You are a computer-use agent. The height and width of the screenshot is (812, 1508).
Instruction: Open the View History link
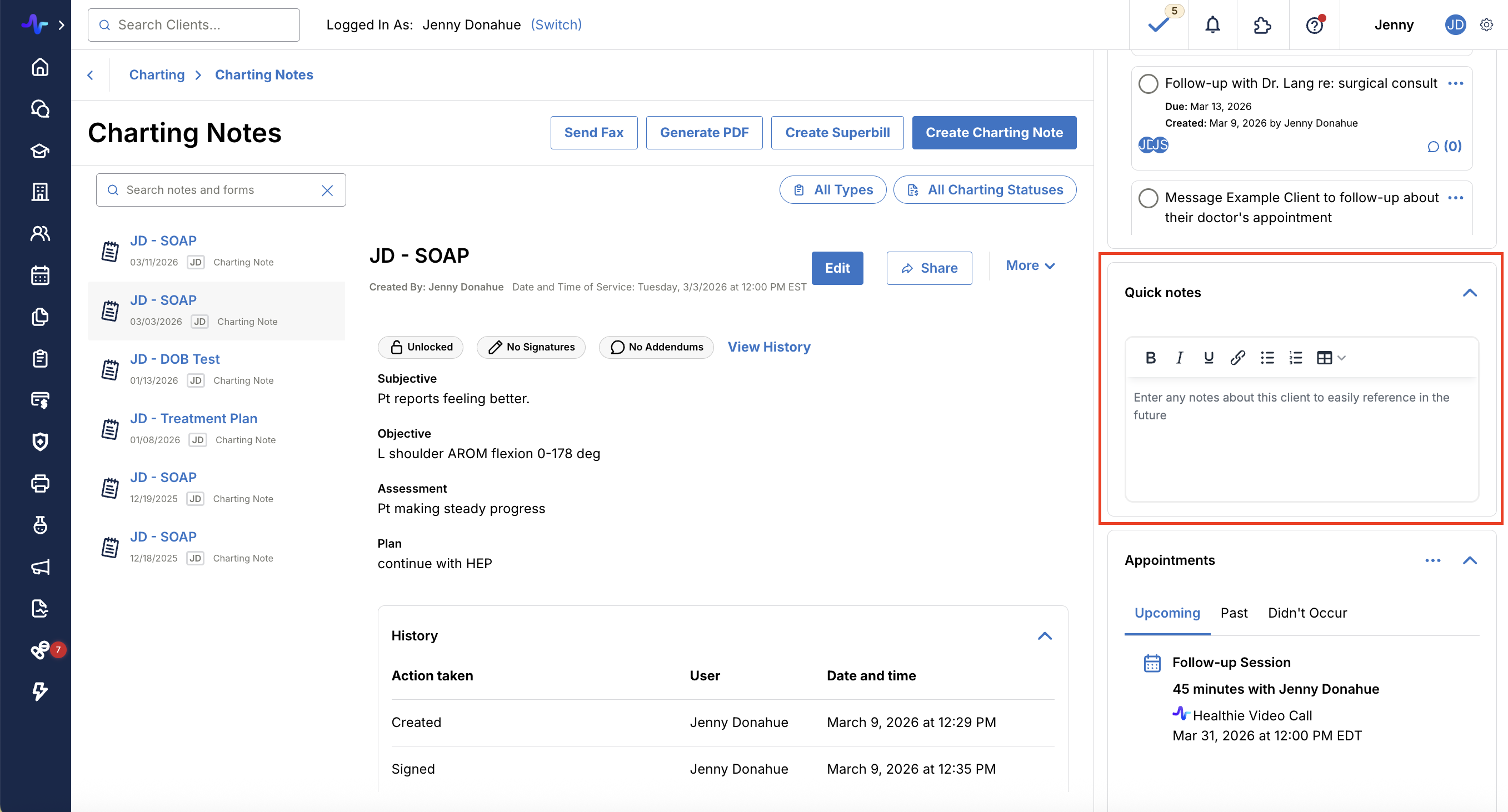tap(768, 347)
